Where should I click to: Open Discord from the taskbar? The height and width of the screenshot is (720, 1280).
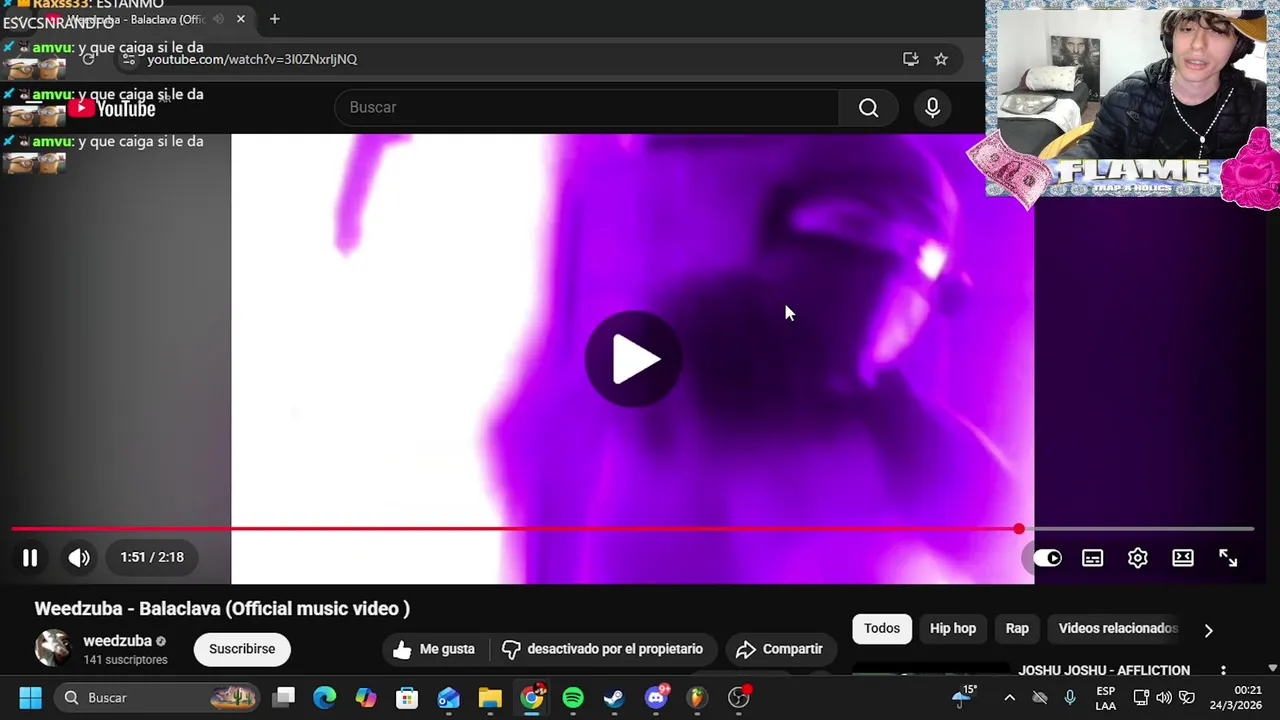pyautogui.click(x=656, y=697)
